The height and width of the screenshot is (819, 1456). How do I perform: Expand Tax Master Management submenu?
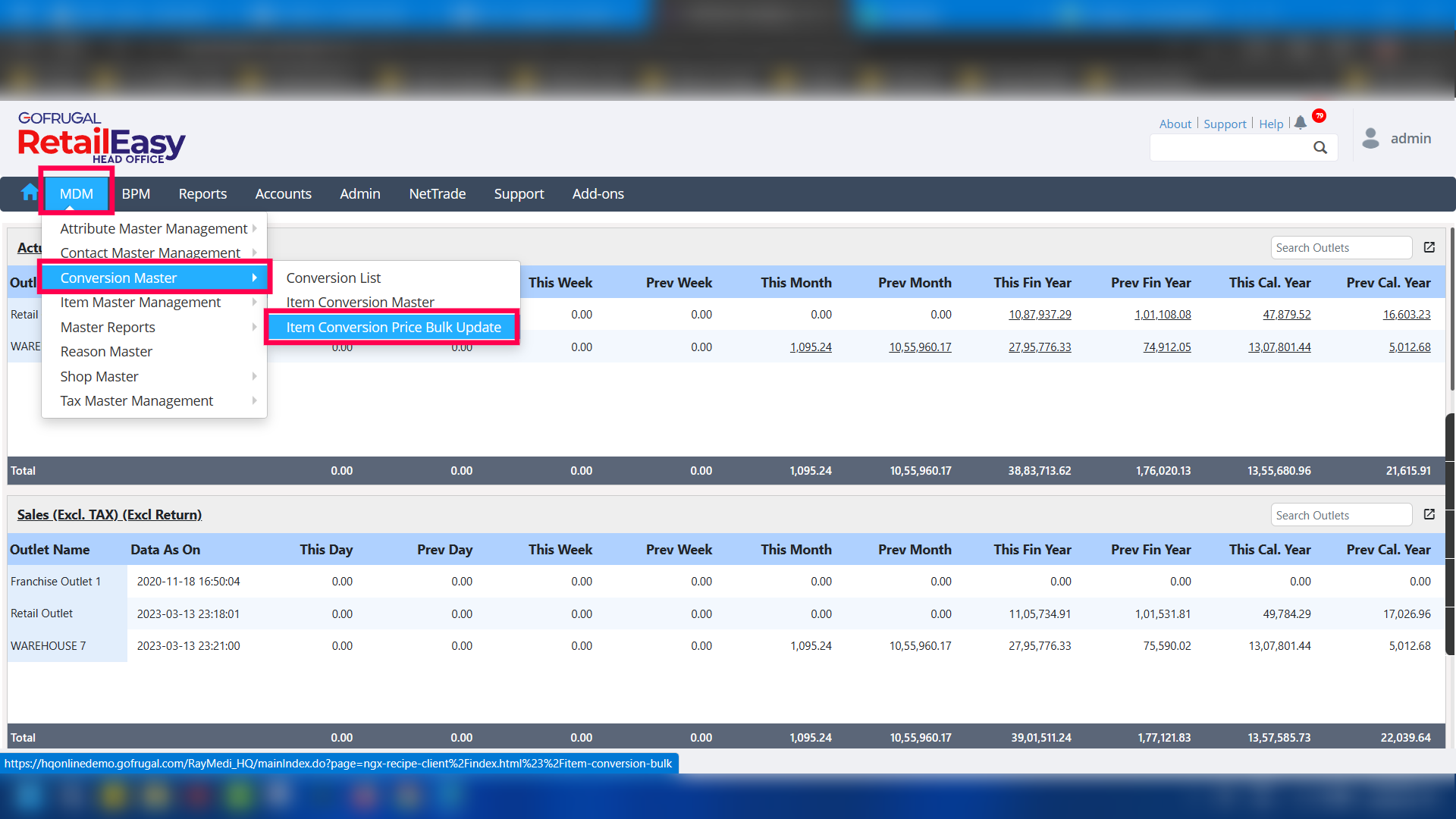[137, 400]
